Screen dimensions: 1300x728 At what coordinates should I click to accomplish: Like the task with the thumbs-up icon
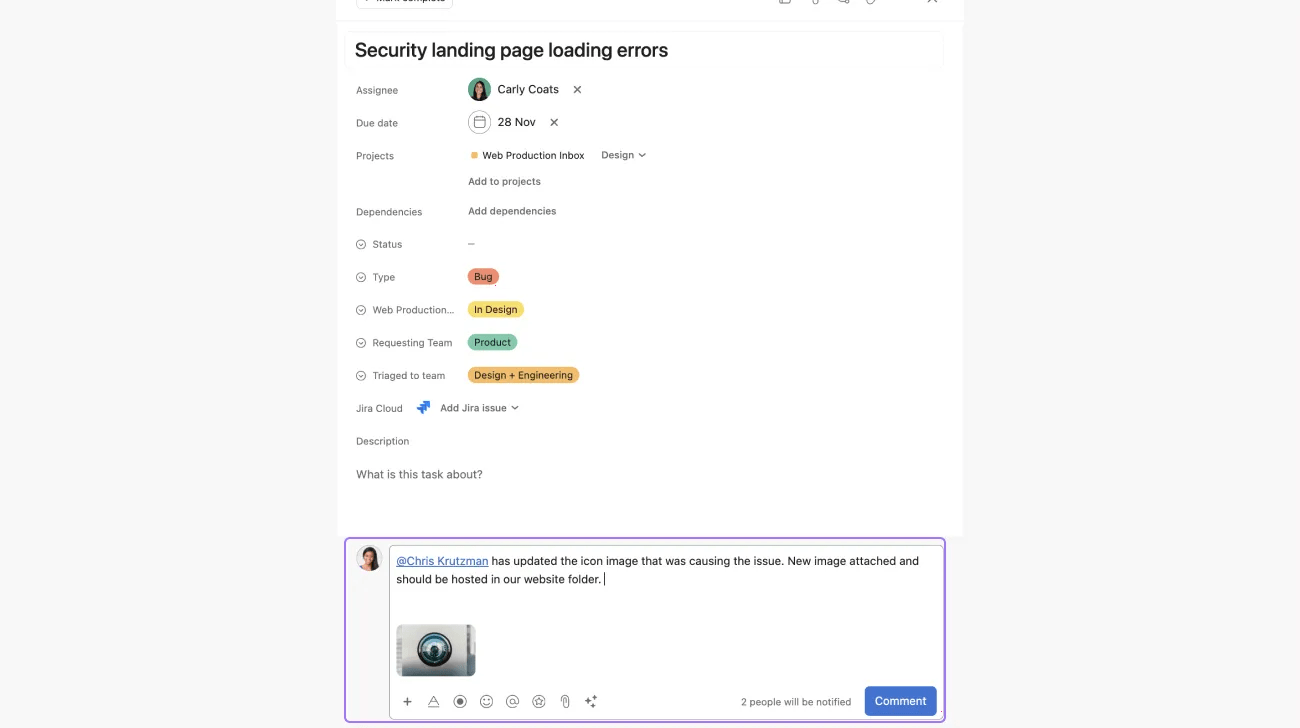point(784,3)
